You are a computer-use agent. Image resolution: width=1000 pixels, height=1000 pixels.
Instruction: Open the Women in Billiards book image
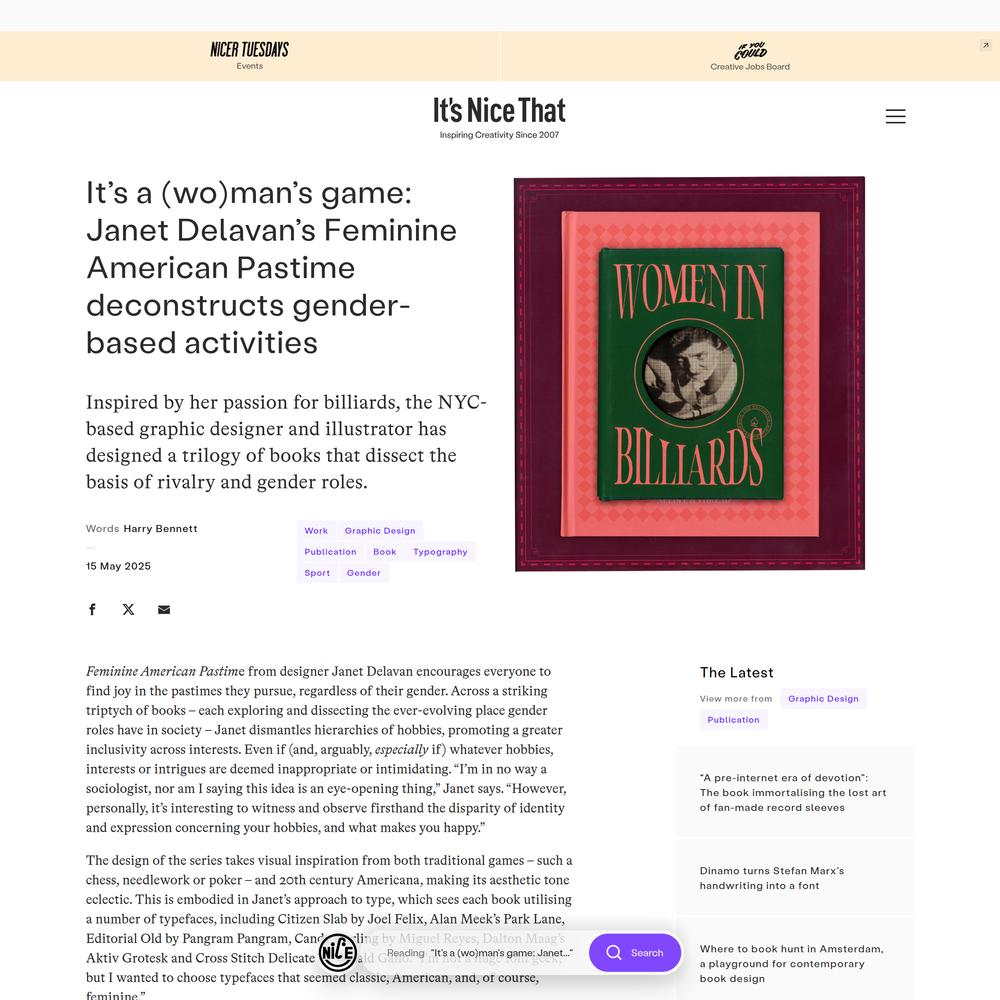click(689, 374)
